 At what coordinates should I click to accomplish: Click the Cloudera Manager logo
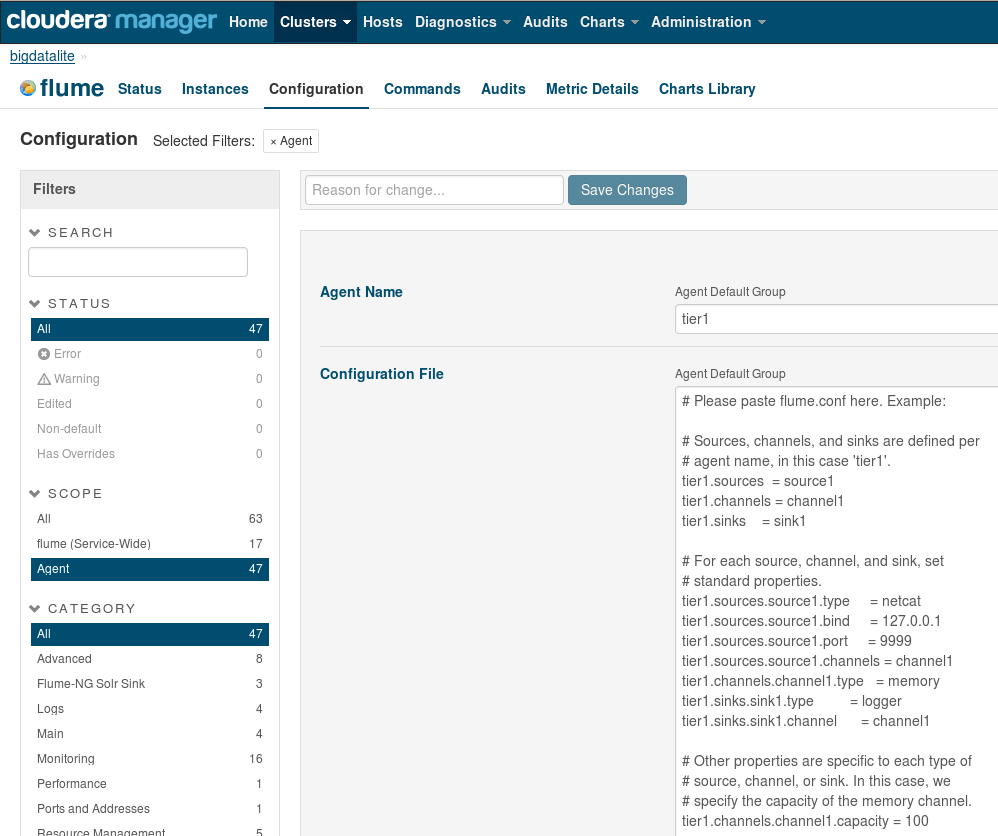111,21
